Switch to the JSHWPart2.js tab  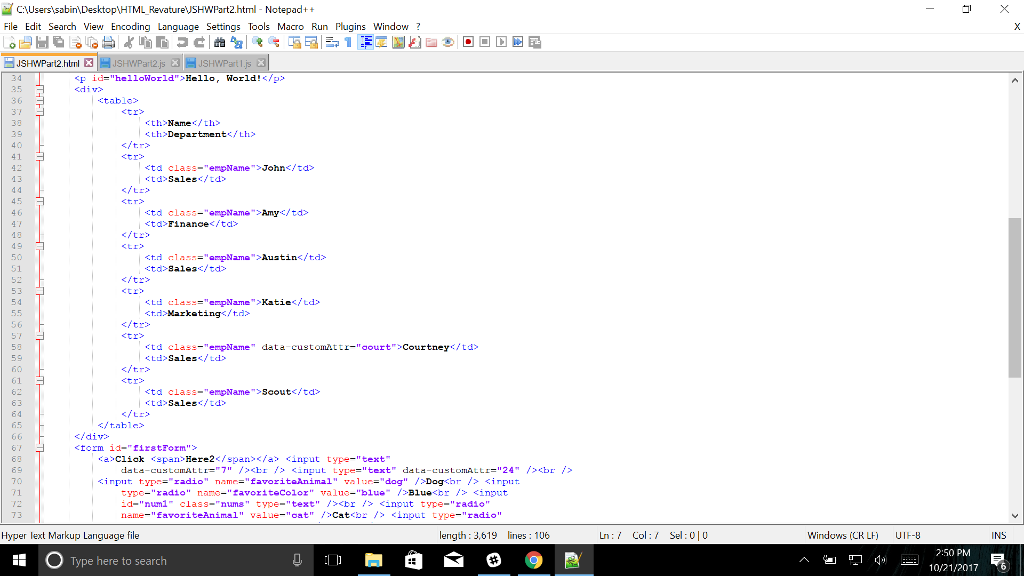(138, 63)
